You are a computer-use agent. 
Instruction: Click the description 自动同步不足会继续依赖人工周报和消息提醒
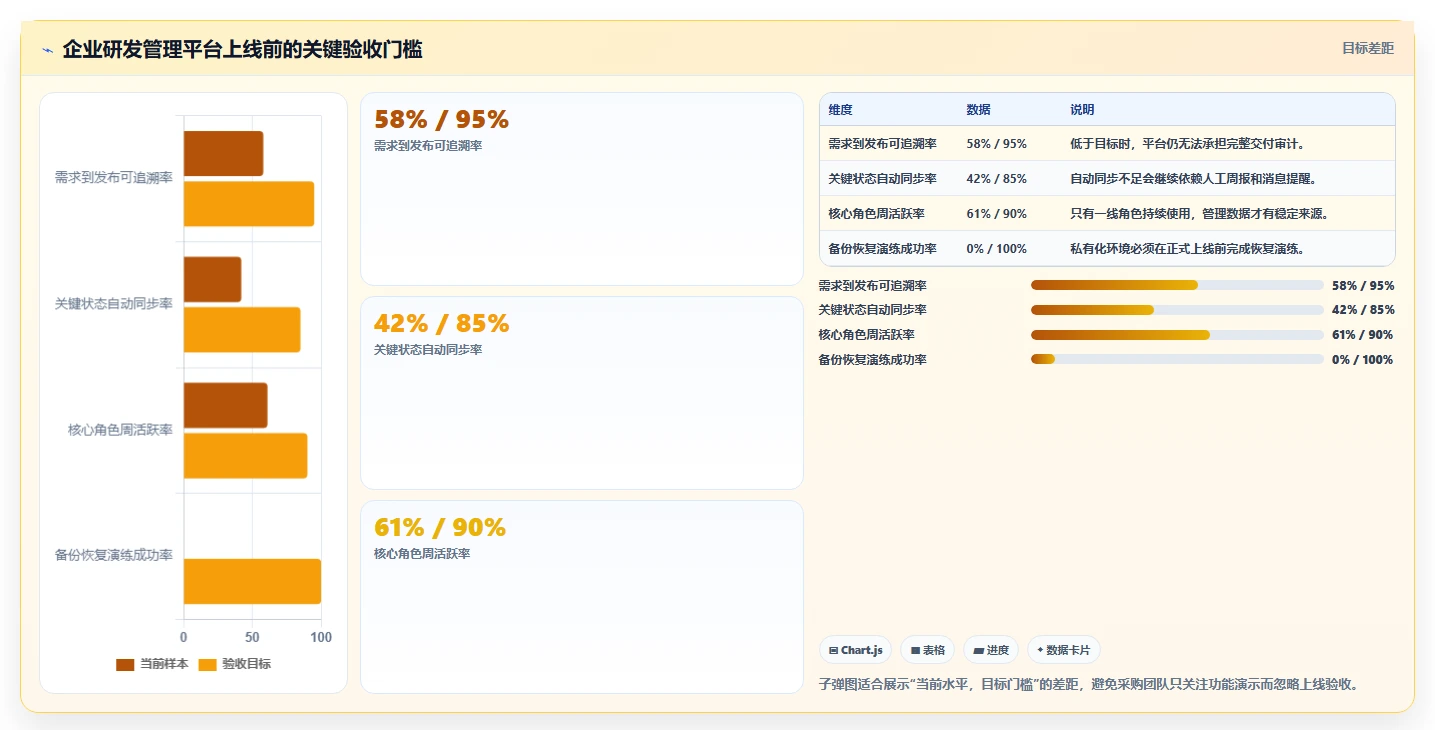[x=1194, y=179]
